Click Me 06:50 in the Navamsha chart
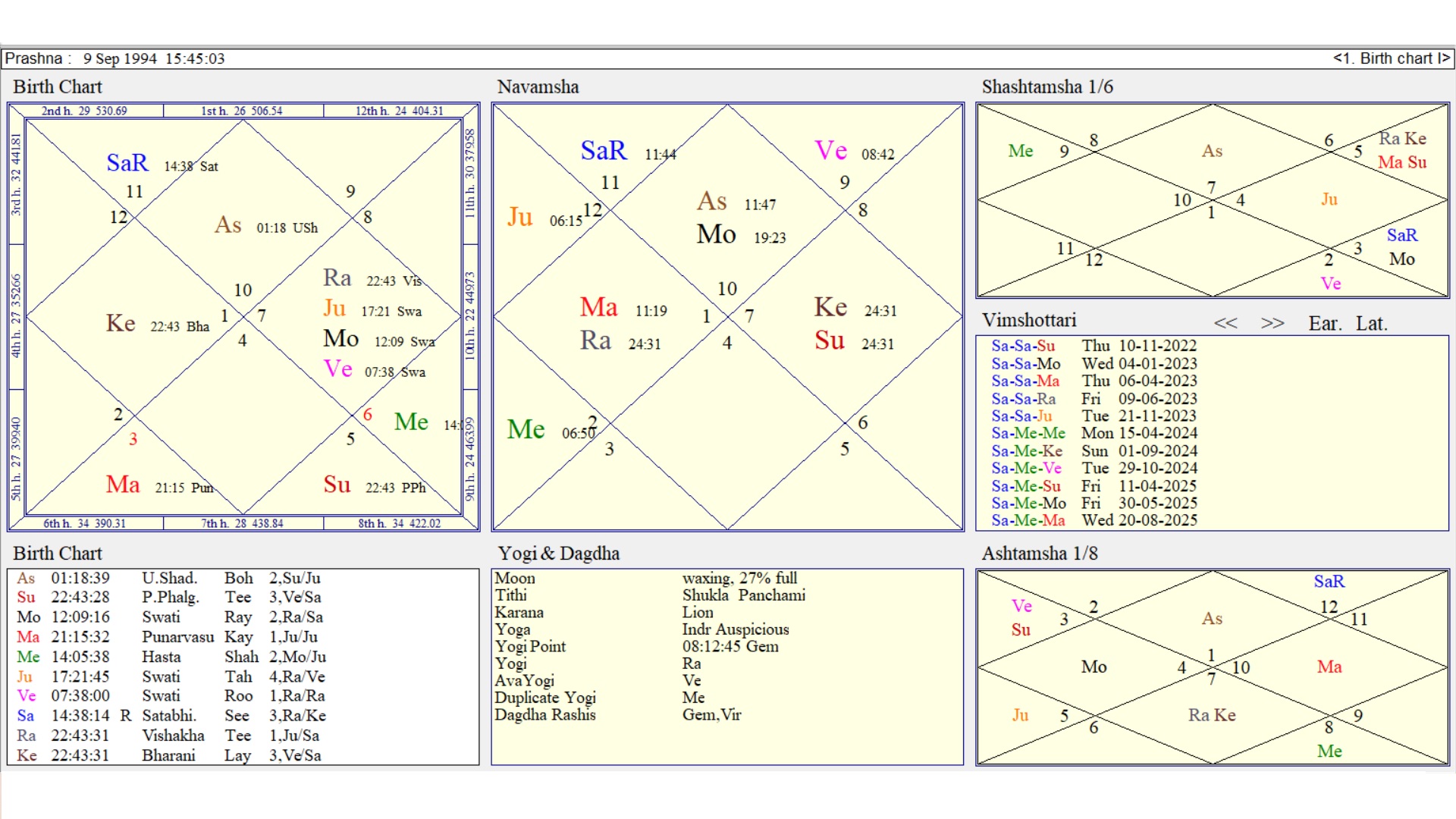This screenshot has width=1456, height=819. [x=552, y=430]
